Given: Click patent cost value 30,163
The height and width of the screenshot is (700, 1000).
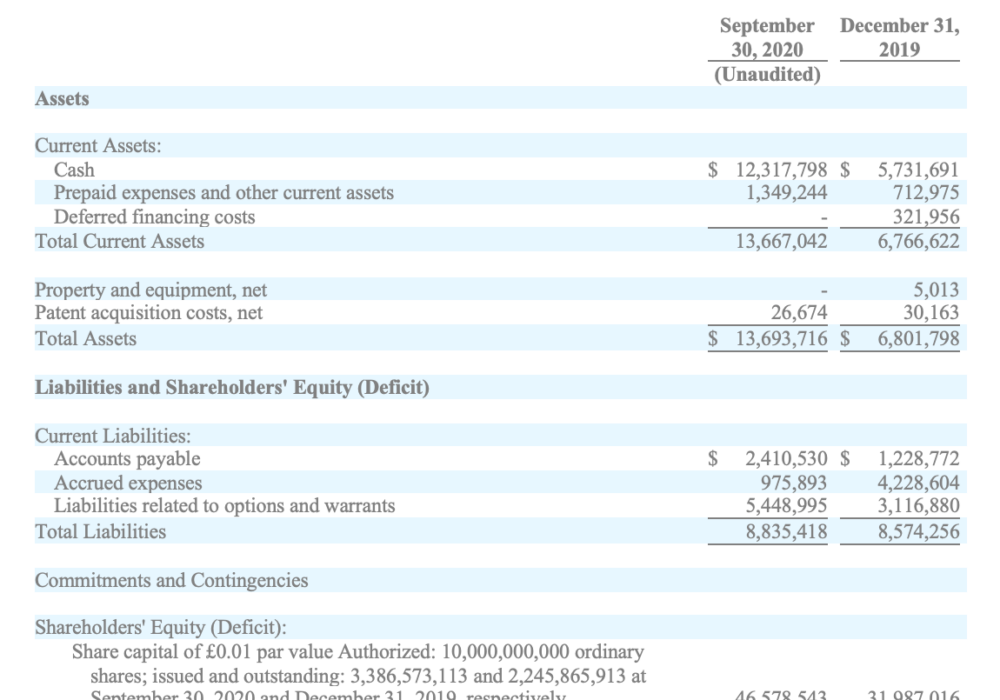Looking at the screenshot, I should tap(931, 313).
